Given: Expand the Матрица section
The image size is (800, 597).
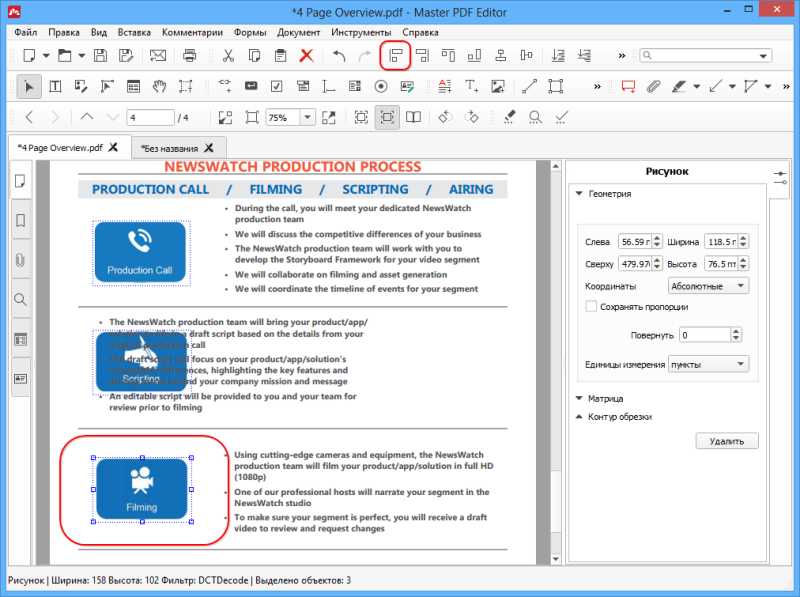Looking at the screenshot, I should pyautogui.click(x=579, y=398).
